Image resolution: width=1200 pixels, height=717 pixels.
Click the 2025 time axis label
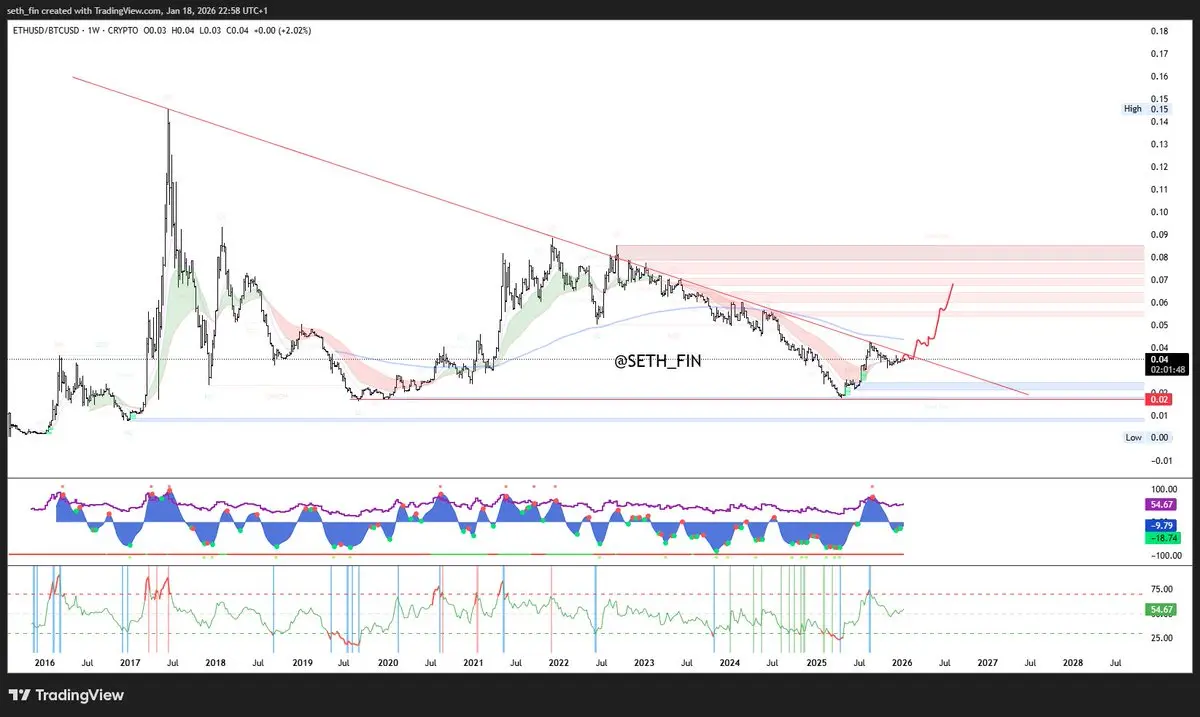(816, 663)
